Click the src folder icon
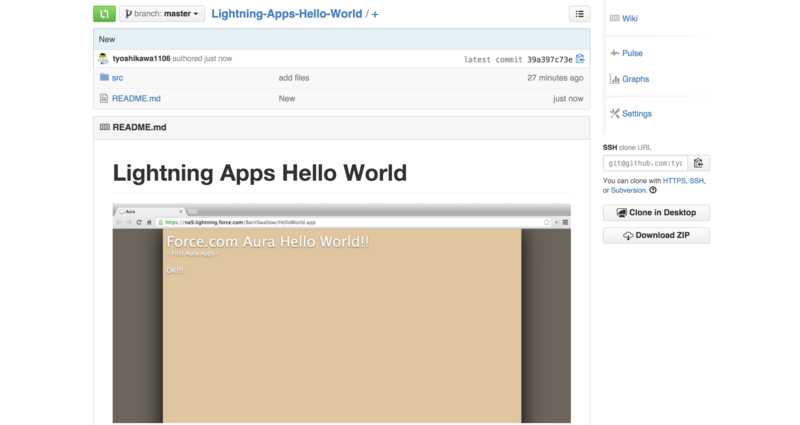The width and height of the screenshot is (800, 425). click(104, 77)
